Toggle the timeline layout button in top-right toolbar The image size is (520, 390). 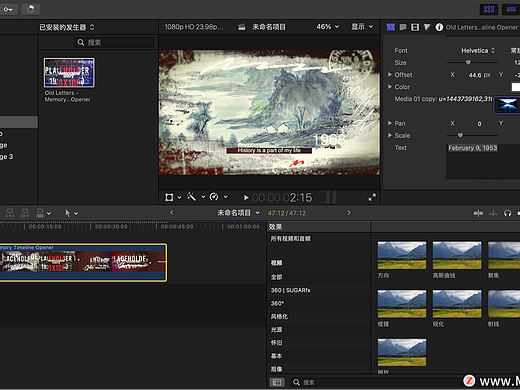coord(511,9)
